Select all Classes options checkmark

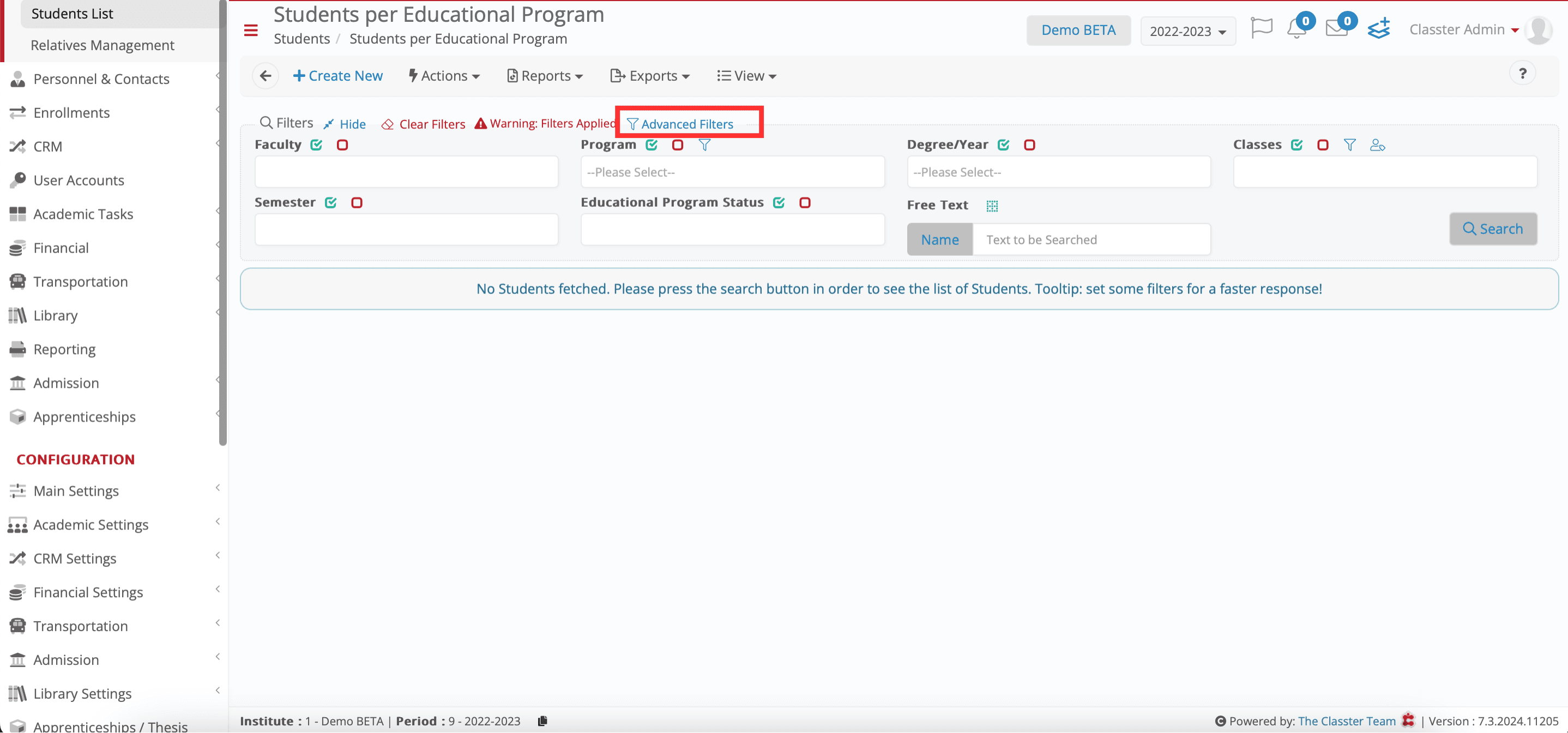coord(1296,145)
